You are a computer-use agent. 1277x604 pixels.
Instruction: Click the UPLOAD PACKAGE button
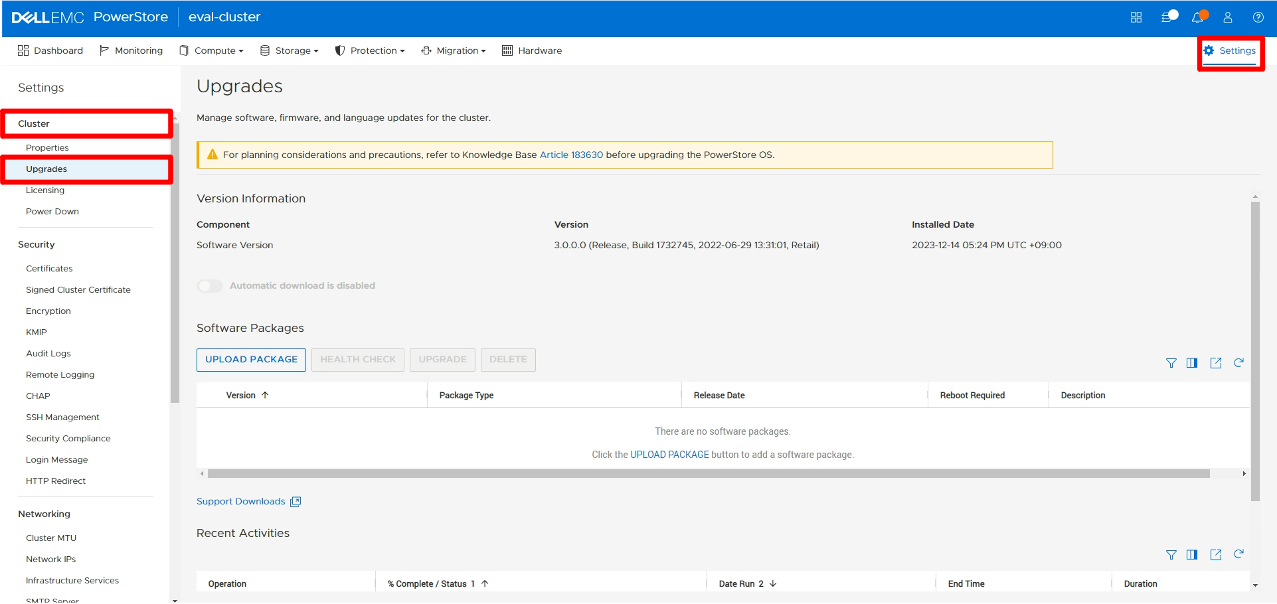(251, 360)
